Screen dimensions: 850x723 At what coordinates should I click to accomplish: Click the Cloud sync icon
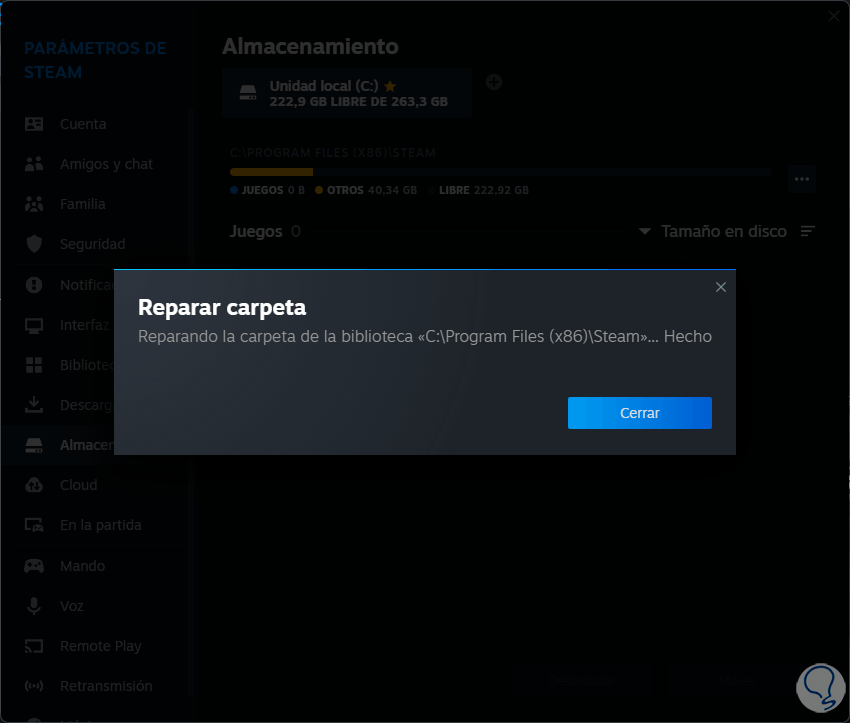point(34,485)
